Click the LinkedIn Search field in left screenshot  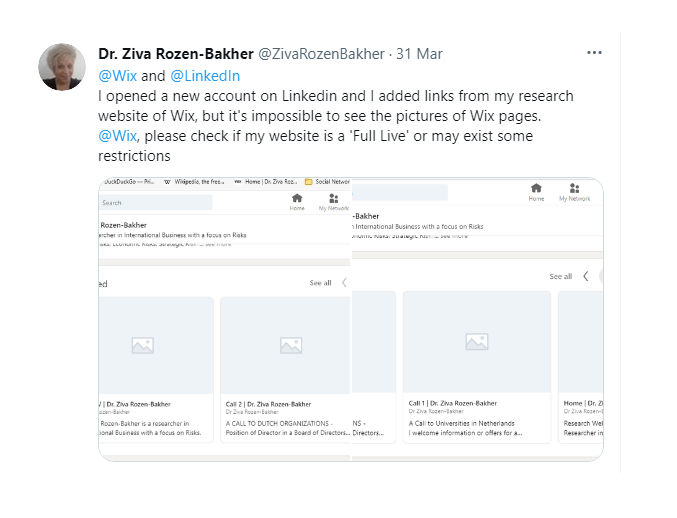tap(155, 202)
